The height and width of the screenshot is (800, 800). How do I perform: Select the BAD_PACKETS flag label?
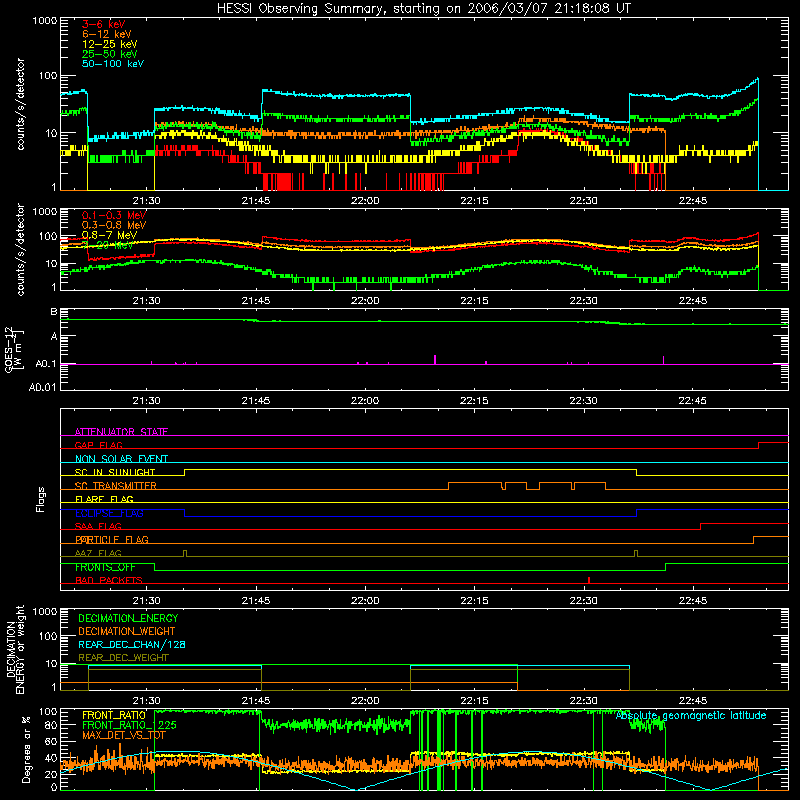tap(109, 580)
